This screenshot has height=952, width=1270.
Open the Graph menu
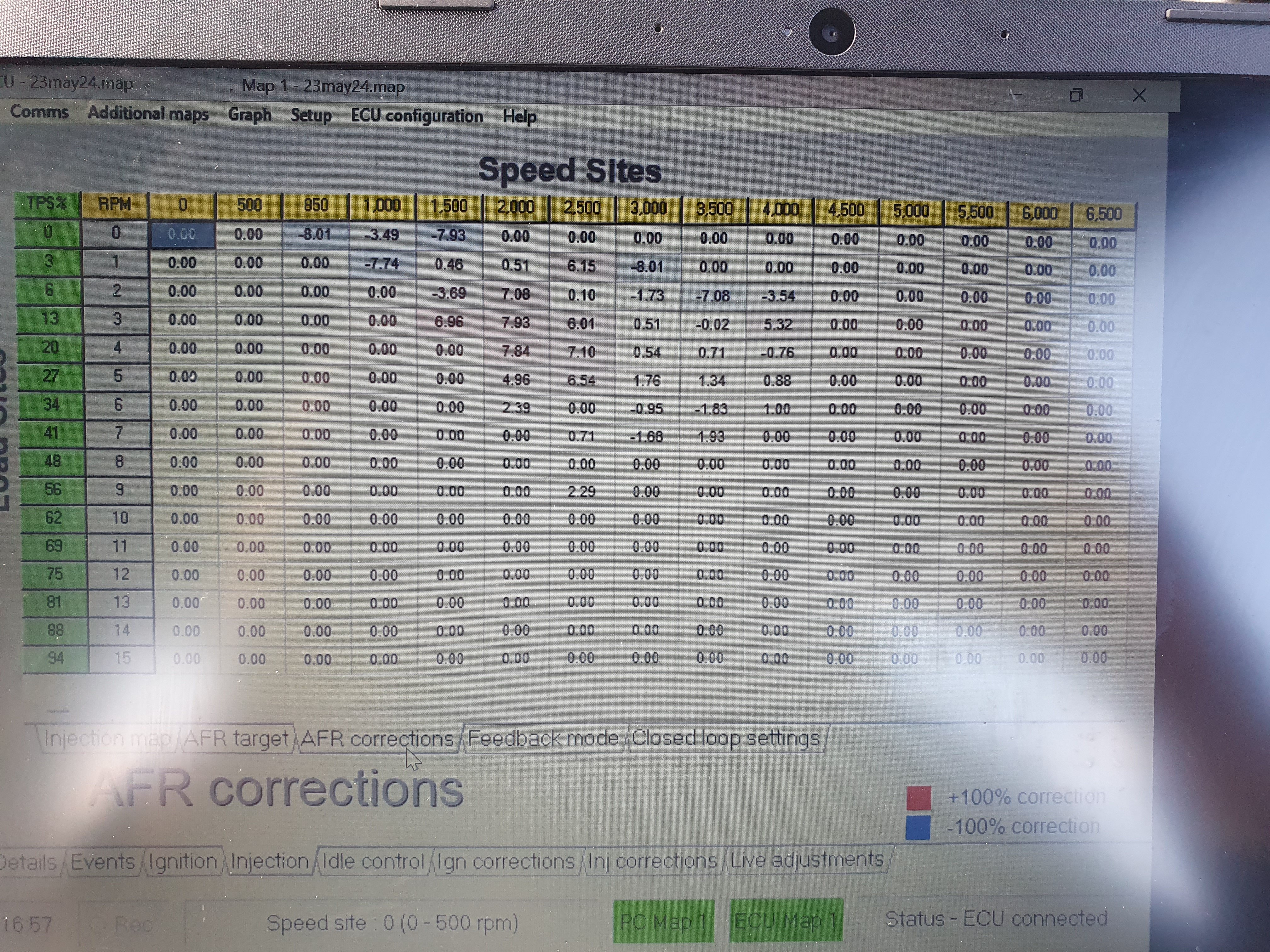pos(250,114)
